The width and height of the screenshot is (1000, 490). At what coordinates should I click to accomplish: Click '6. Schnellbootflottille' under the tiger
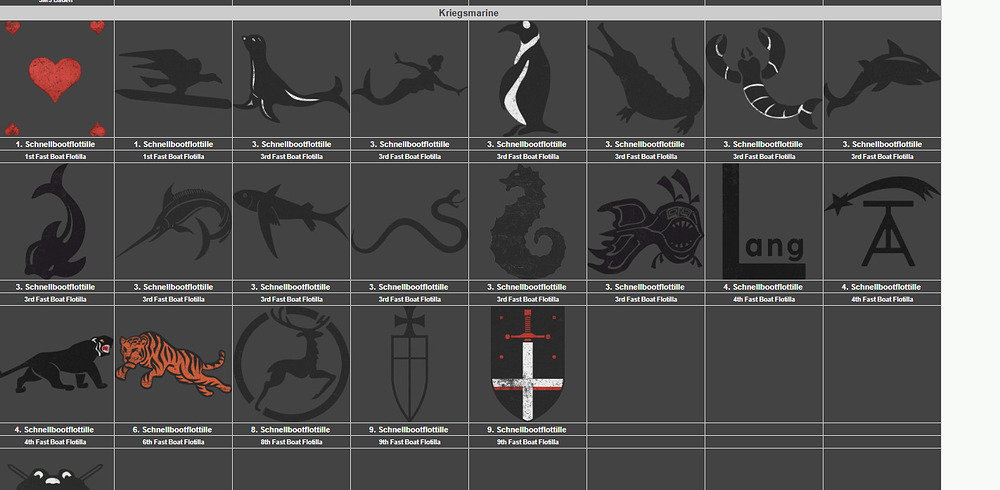point(173,430)
